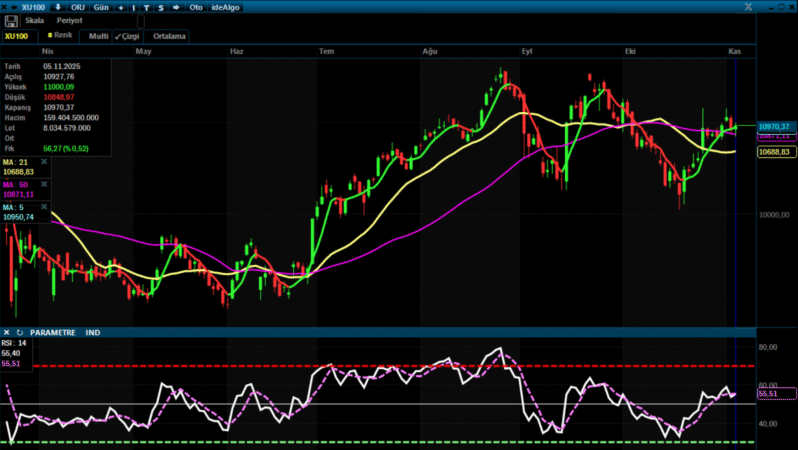Viewport: 798px width, 450px height.
Task: Click the save (floppy disk) icon
Action: [x=10, y=20]
